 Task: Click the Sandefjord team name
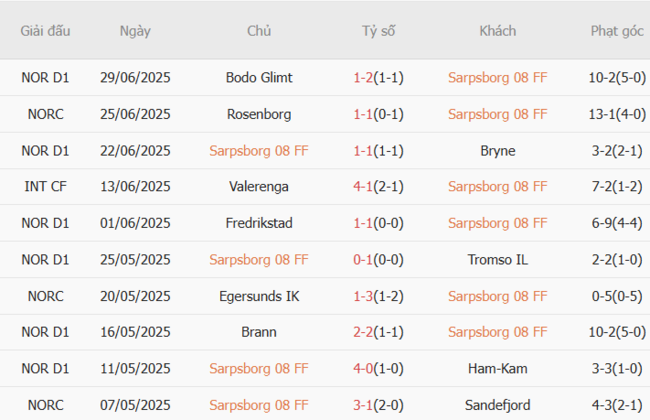point(497,405)
